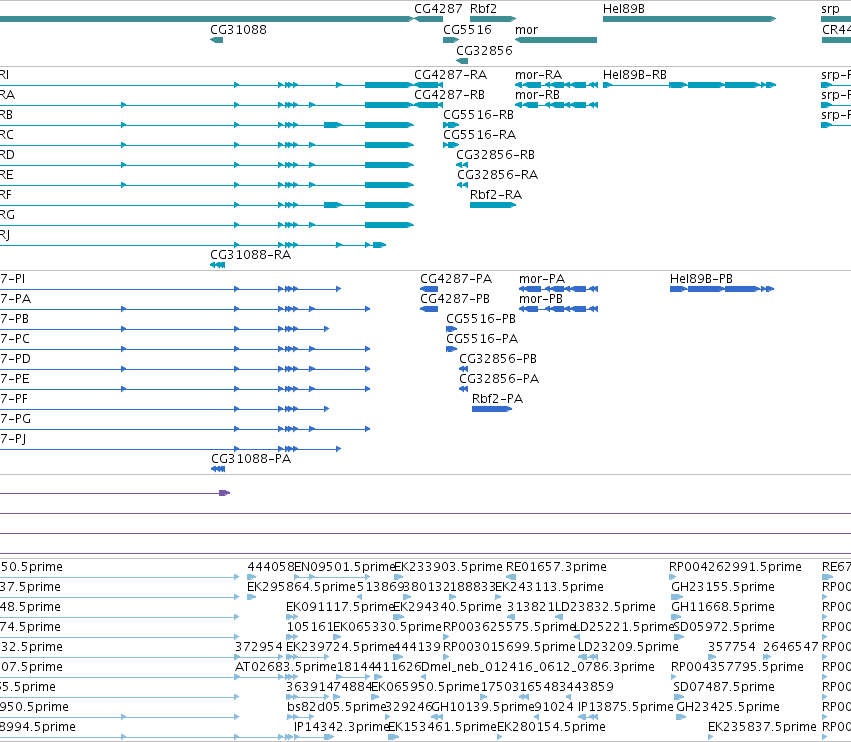Screen dimensions: 851x742
Task: Select the CG31088 gene label
Action: 238,30
